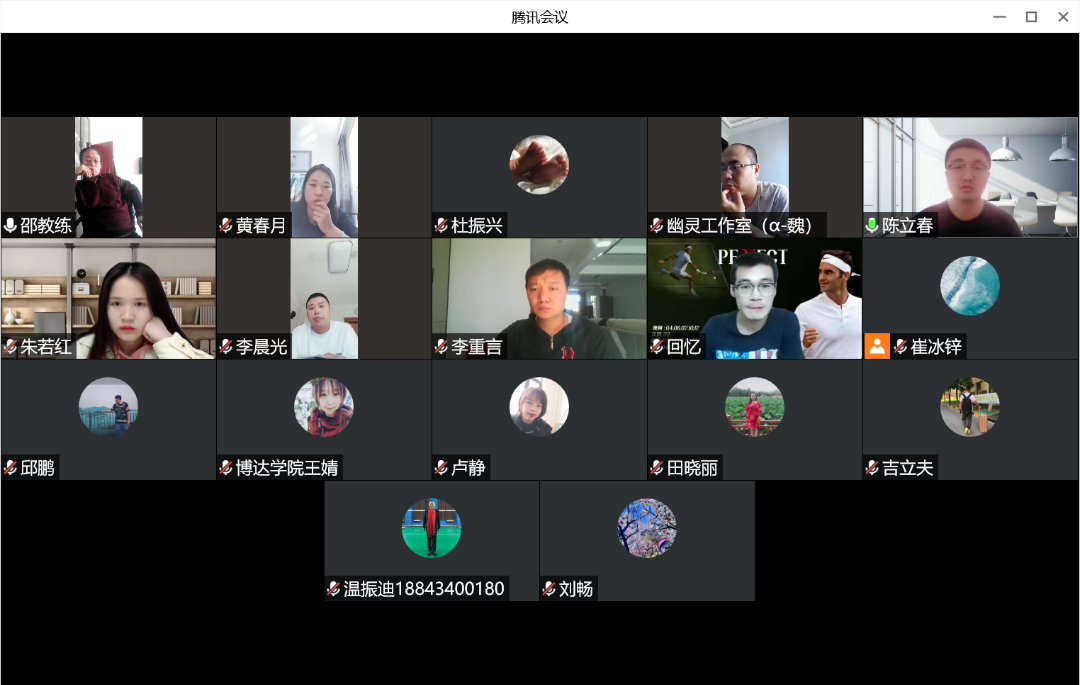Click the avatar of 卢静
This screenshot has height=685, width=1080.
(539, 407)
